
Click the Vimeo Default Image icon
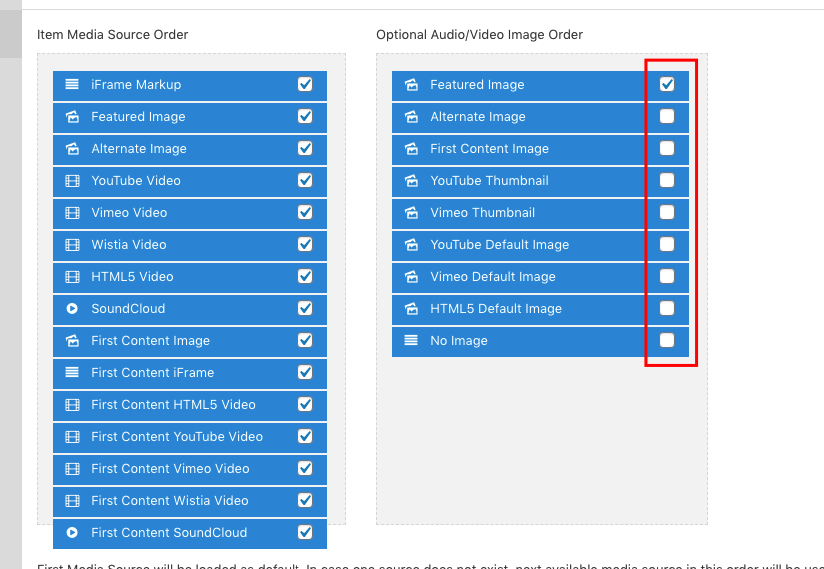tap(411, 277)
